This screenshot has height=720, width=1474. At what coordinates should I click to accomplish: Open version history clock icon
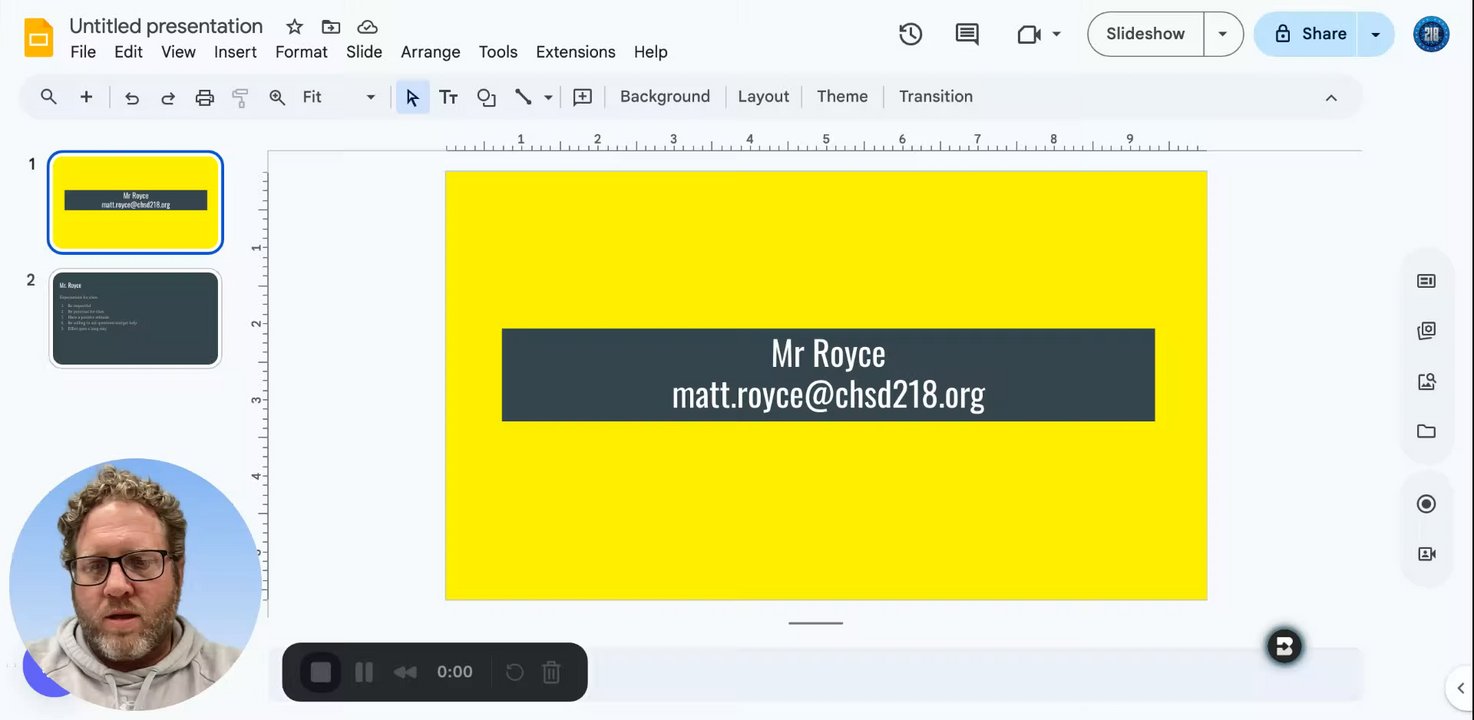pos(910,34)
